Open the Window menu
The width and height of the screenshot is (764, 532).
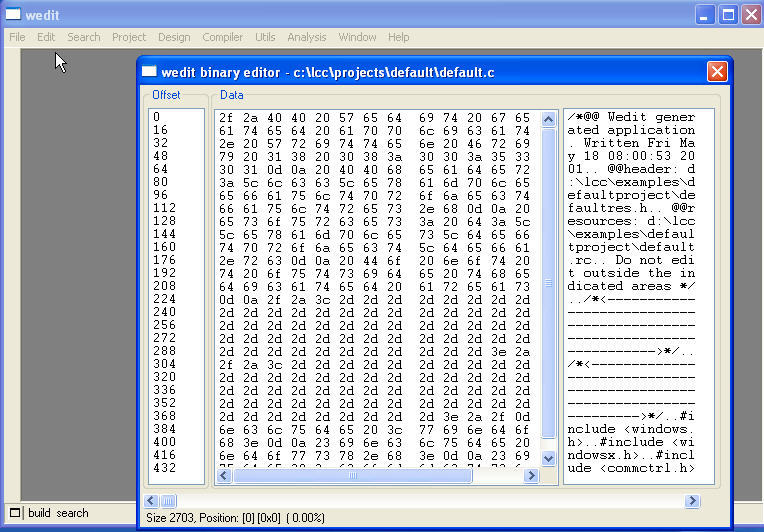tap(357, 37)
